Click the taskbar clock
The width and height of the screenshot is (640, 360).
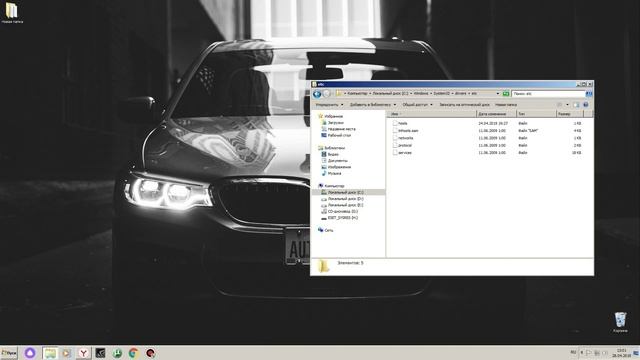pyautogui.click(x=621, y=353)
